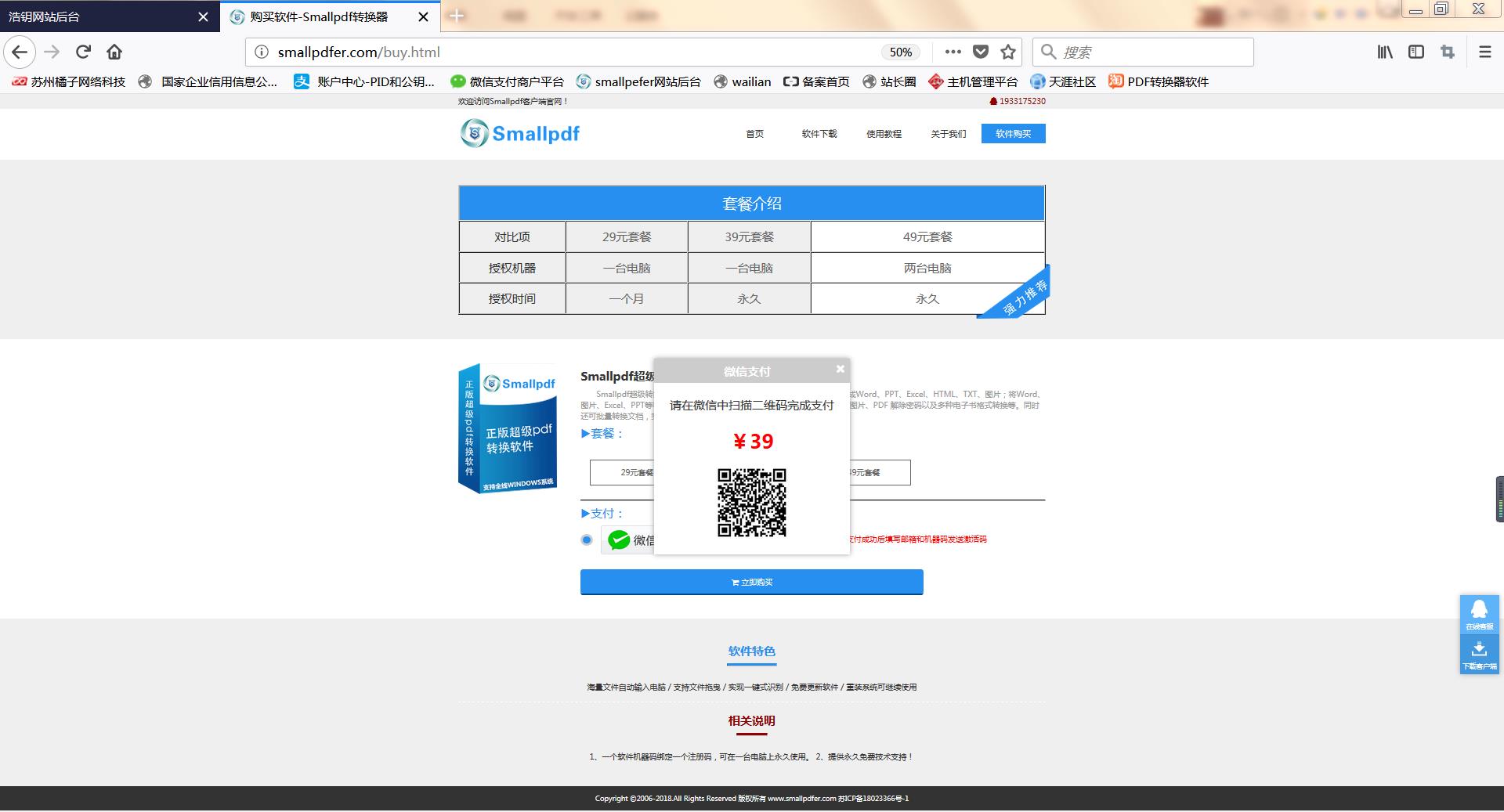
Task: Open the page actions ••• menu
Action: (x=952, y=52)
